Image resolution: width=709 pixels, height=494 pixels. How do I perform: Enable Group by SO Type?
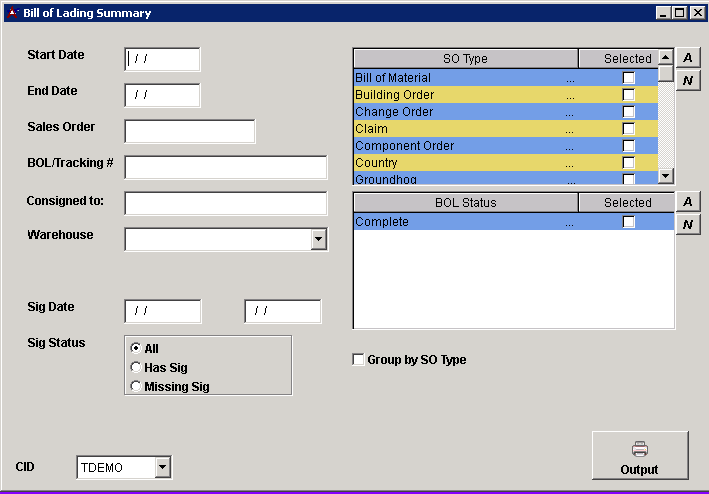[x=359, y=360]
